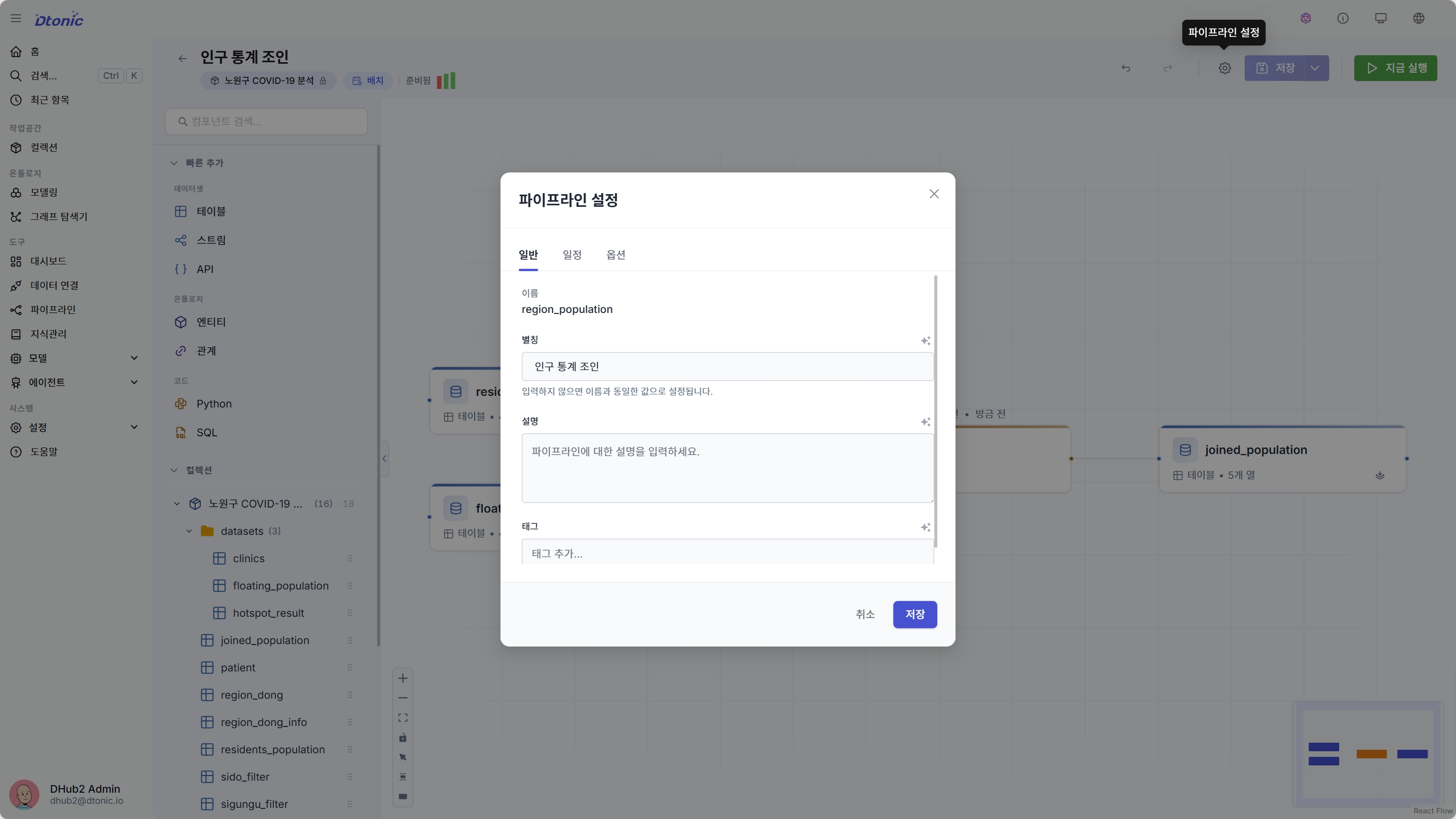
Task: Click the 지금 실행 run button
Action: (x=1395, y=68)
